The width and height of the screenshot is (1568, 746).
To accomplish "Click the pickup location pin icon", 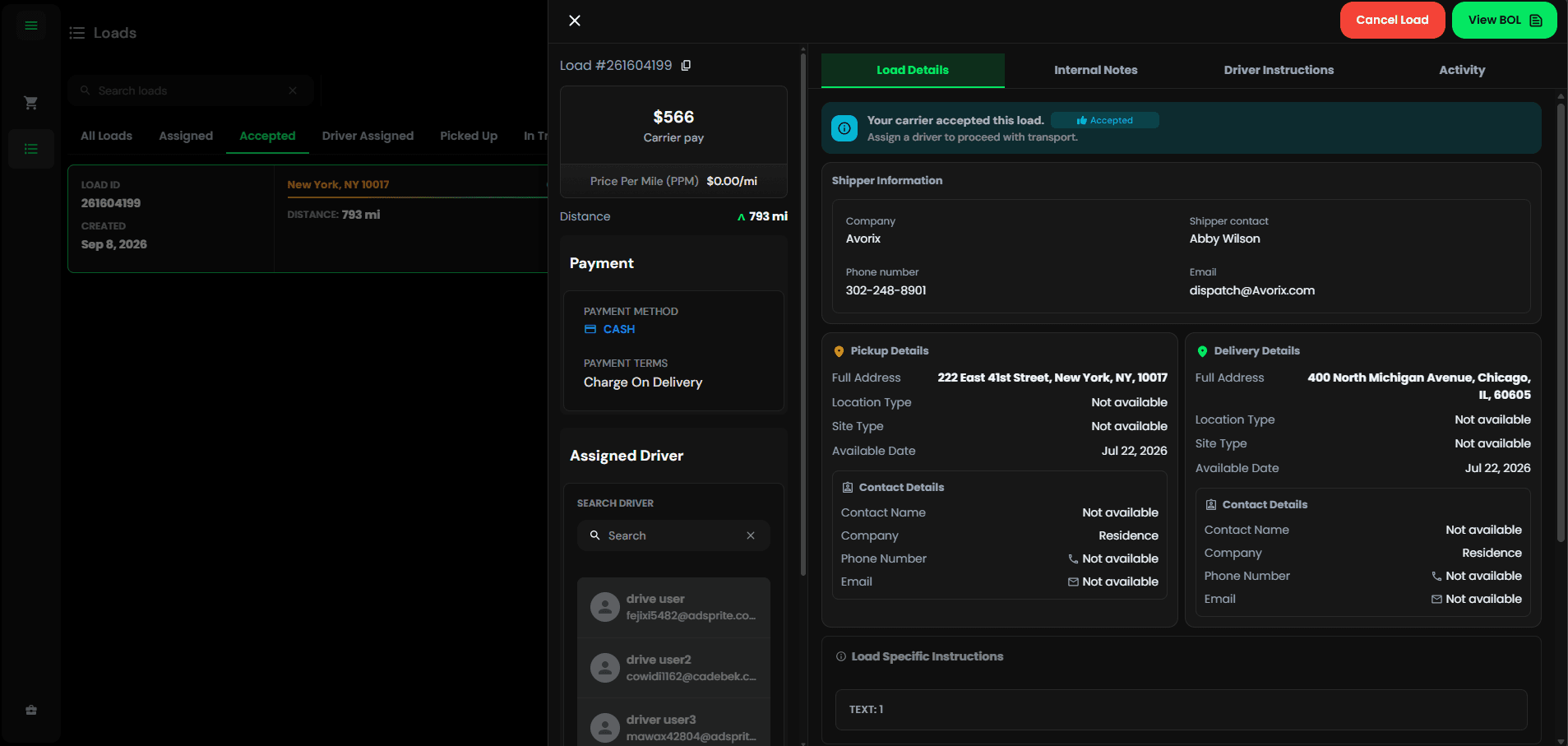I will coord(839,351).
